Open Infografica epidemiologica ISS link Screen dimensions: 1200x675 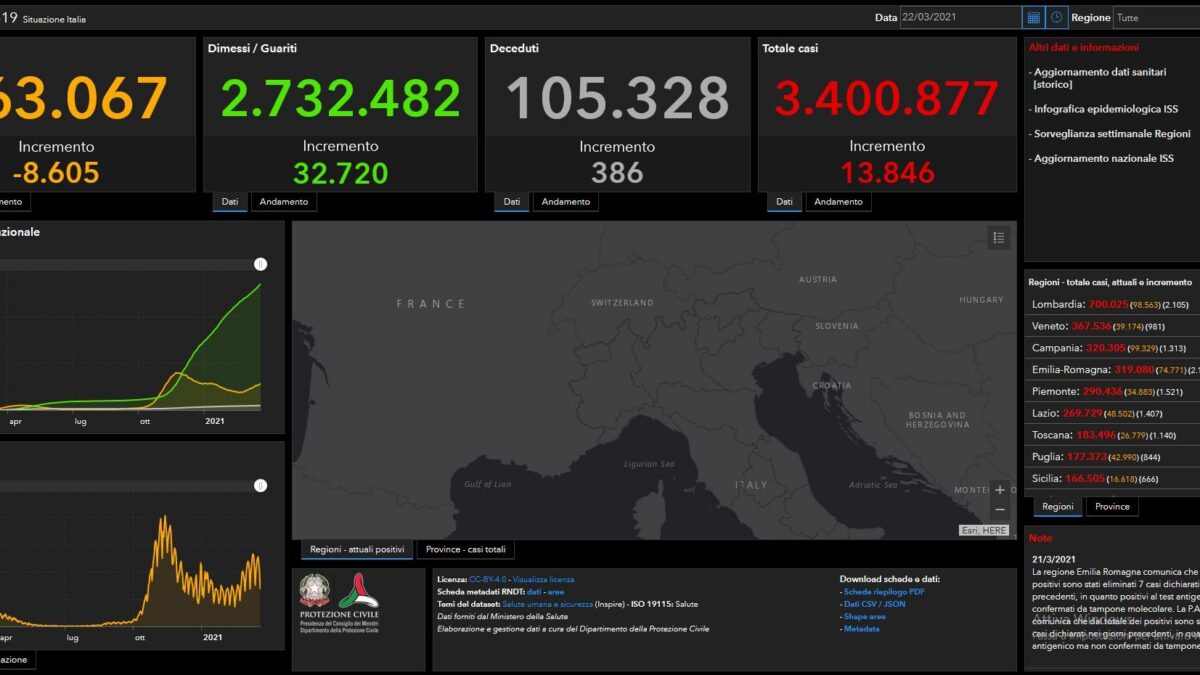[x=1106, y=109]
